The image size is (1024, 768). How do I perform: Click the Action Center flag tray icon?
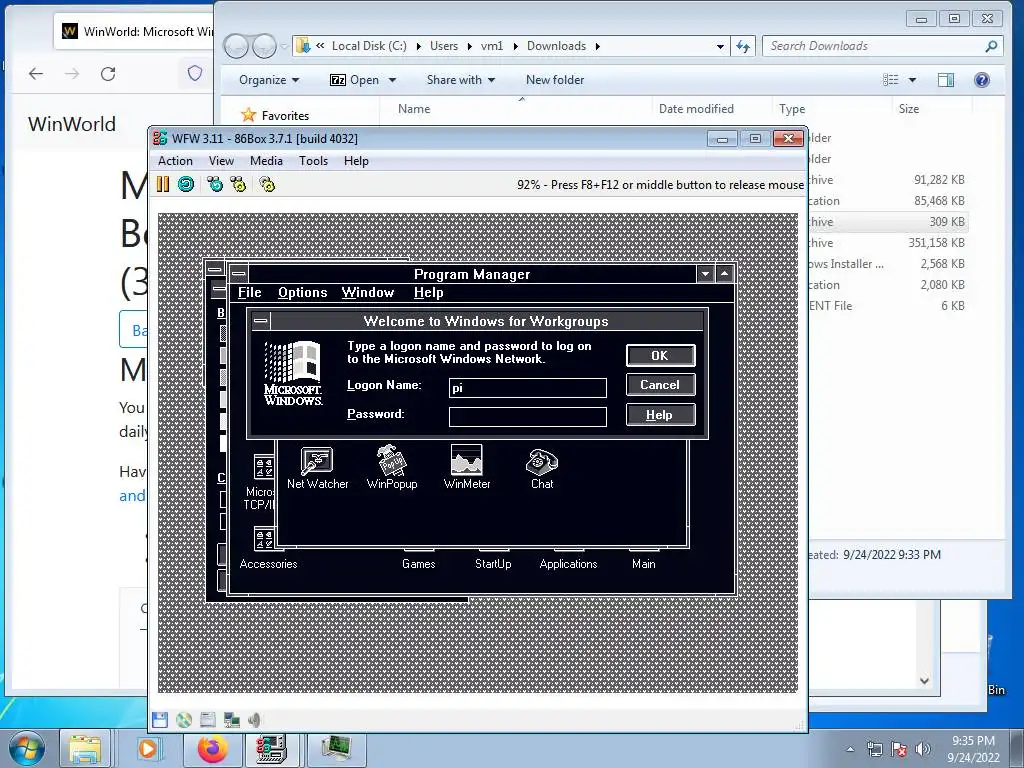click(899, 748)
